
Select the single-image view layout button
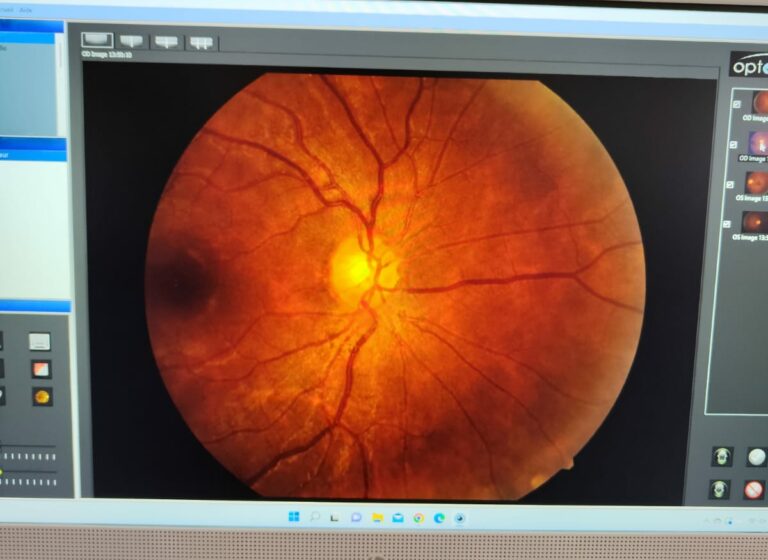(x=97, y=40)
